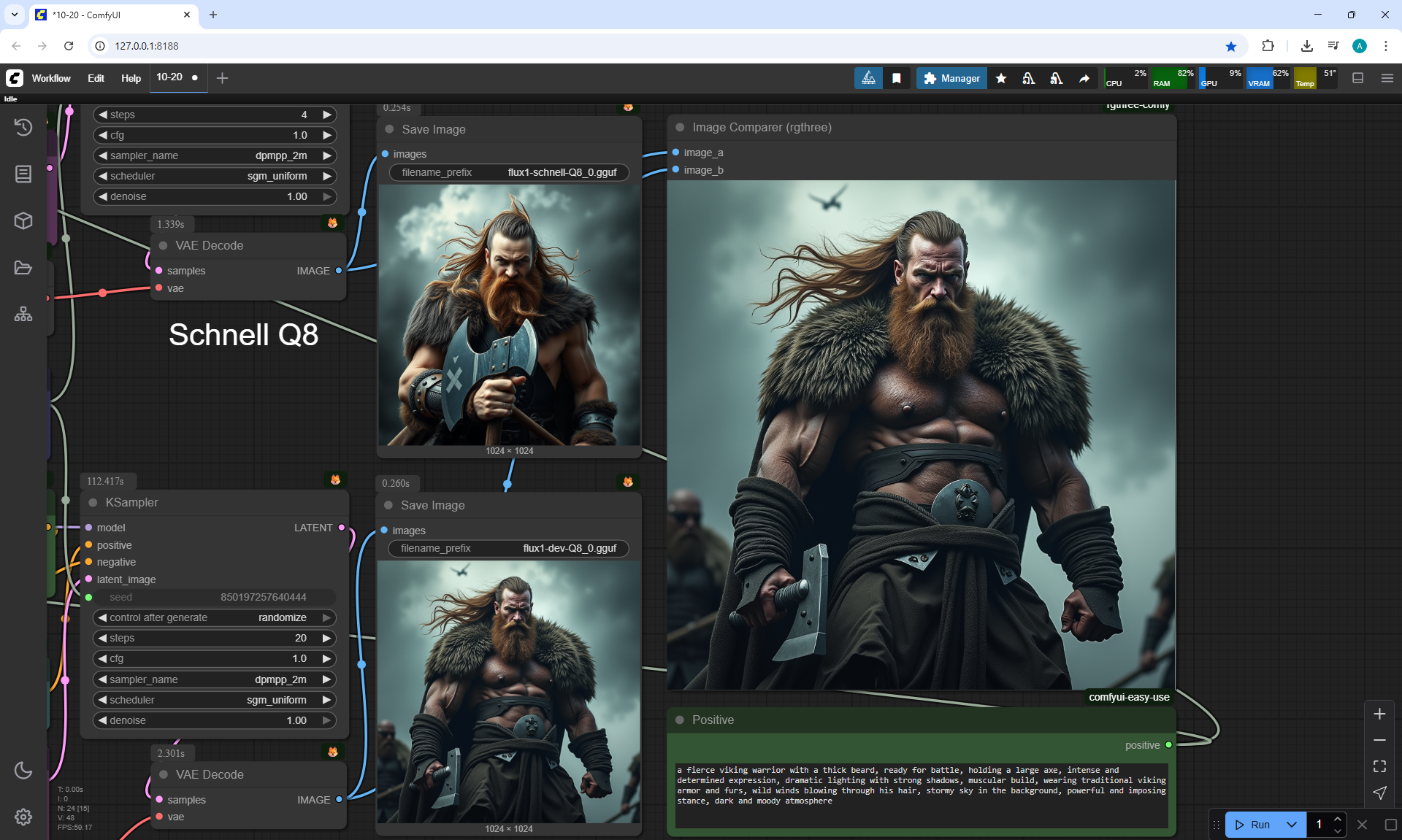Open the Run button dropdown arrow

1291,825
